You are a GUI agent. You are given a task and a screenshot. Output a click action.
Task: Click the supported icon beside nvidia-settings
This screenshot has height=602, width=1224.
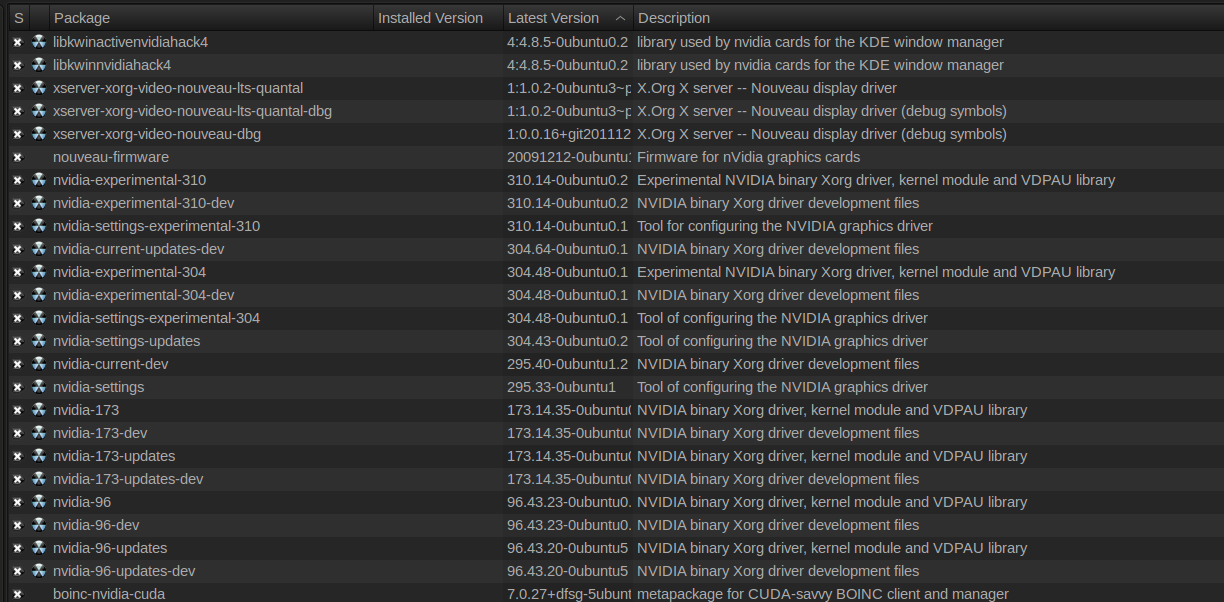coord(39,387)
